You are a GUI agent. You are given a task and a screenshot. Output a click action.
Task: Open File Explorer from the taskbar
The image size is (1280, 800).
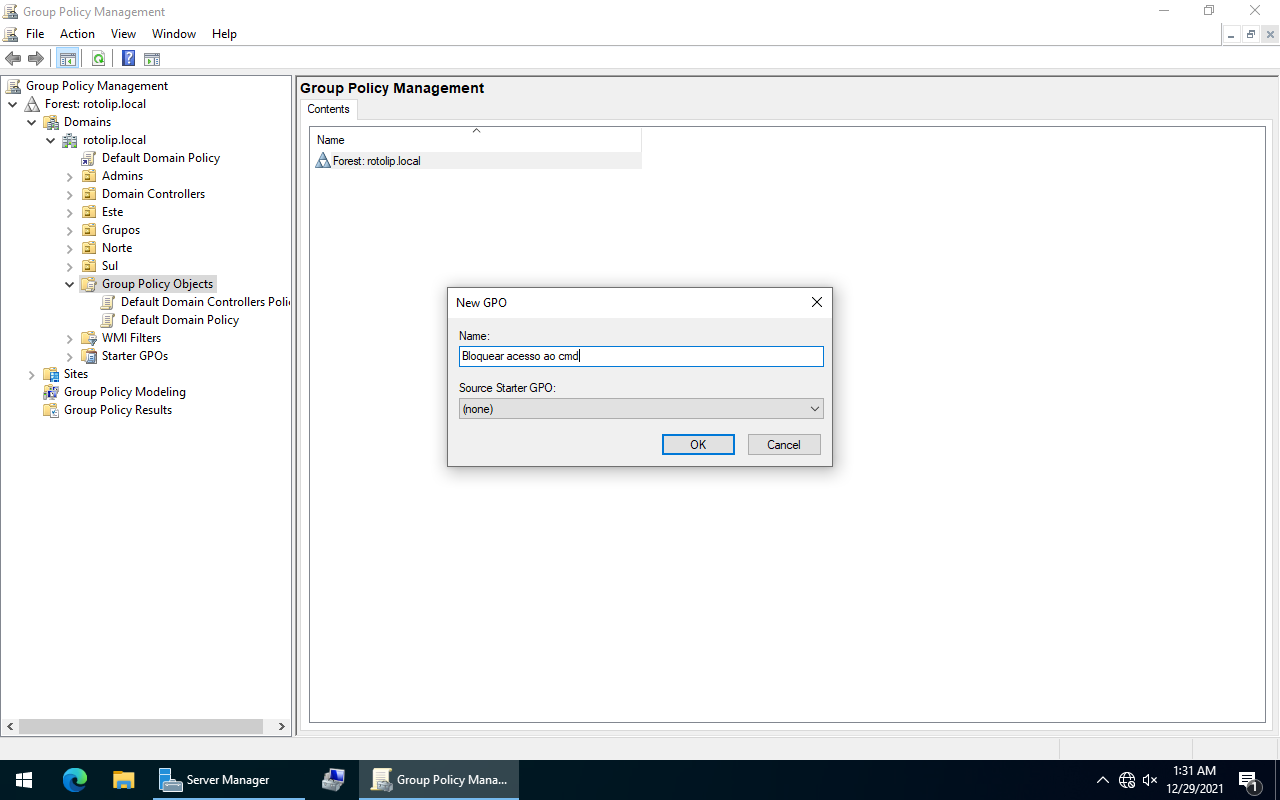point(123,780)
